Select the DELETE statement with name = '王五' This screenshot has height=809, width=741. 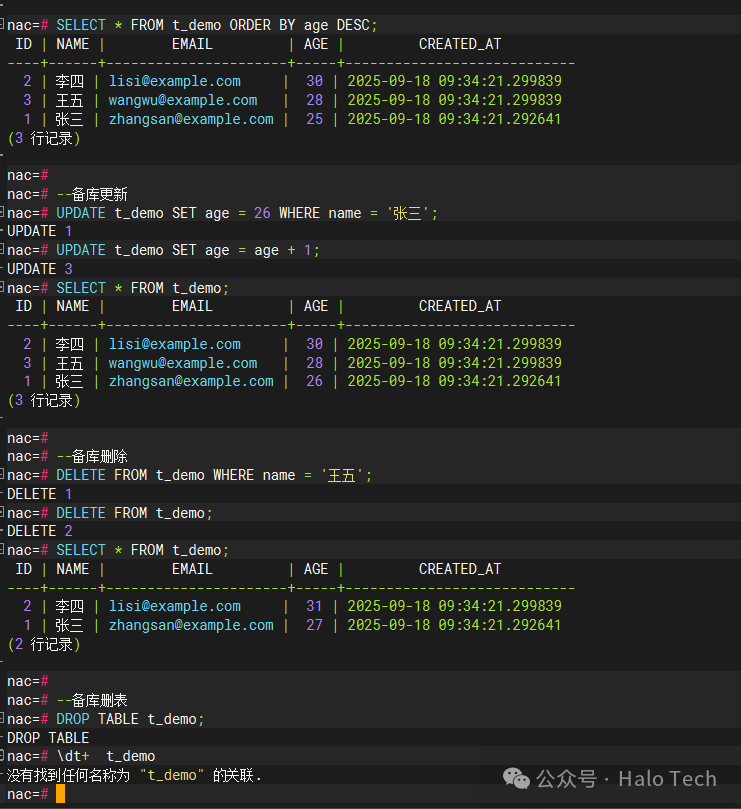(189, 475)
